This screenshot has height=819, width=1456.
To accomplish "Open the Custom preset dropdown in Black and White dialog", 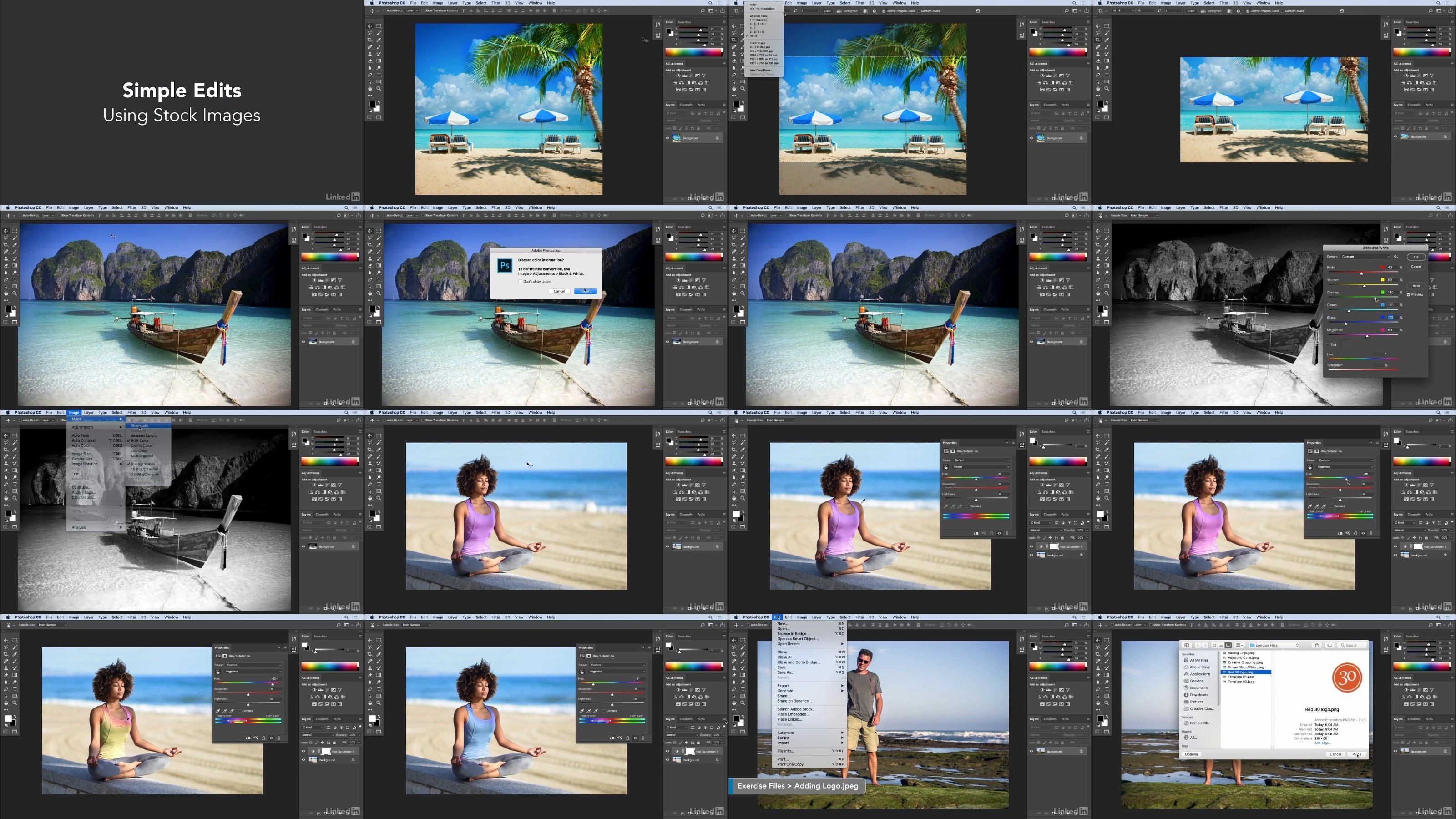I will [x=1365, y=257].
